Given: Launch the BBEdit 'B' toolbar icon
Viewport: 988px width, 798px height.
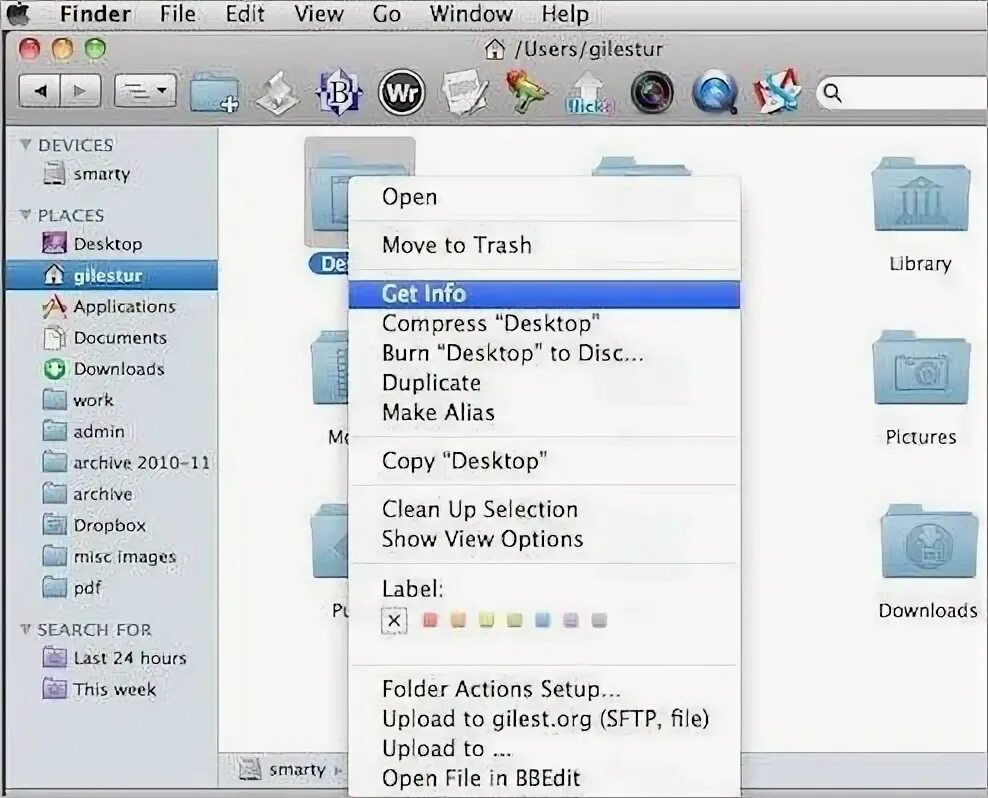Looking at the screenshot, I should (339, 93).
